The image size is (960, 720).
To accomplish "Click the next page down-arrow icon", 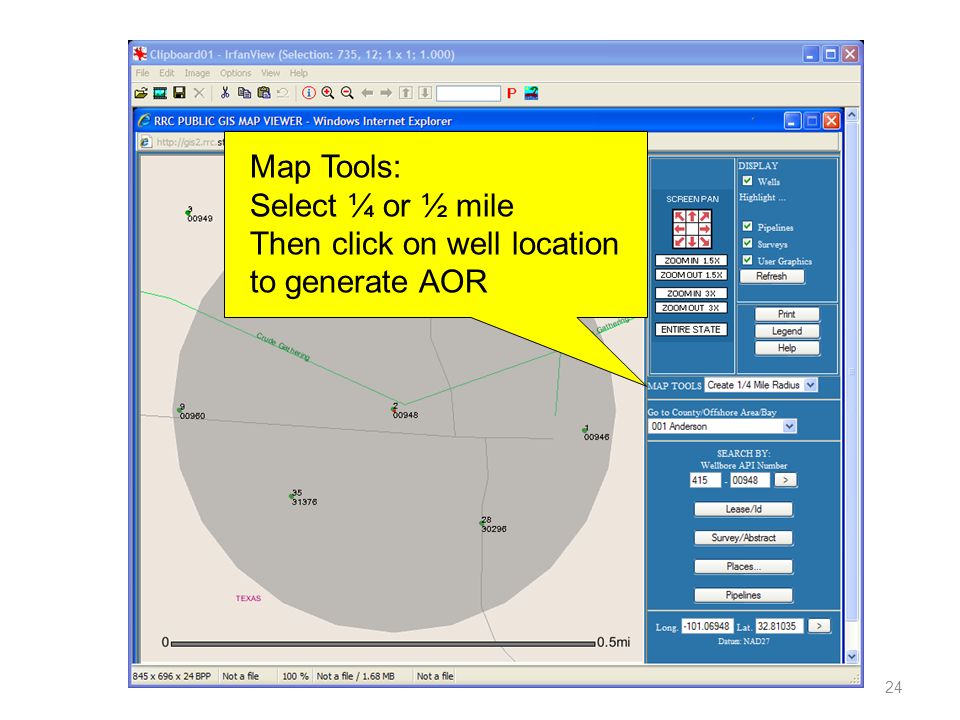I will 425,93.
